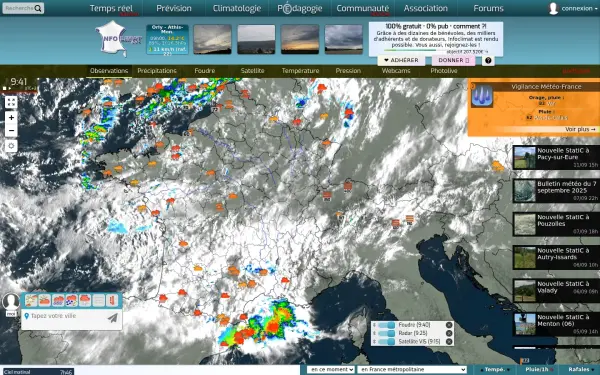The image size is (600, 375).
Task: Open 'Nouvelle StatIC à Pouzolles' news
Action: pyautogui.click(x=556, y=224)
